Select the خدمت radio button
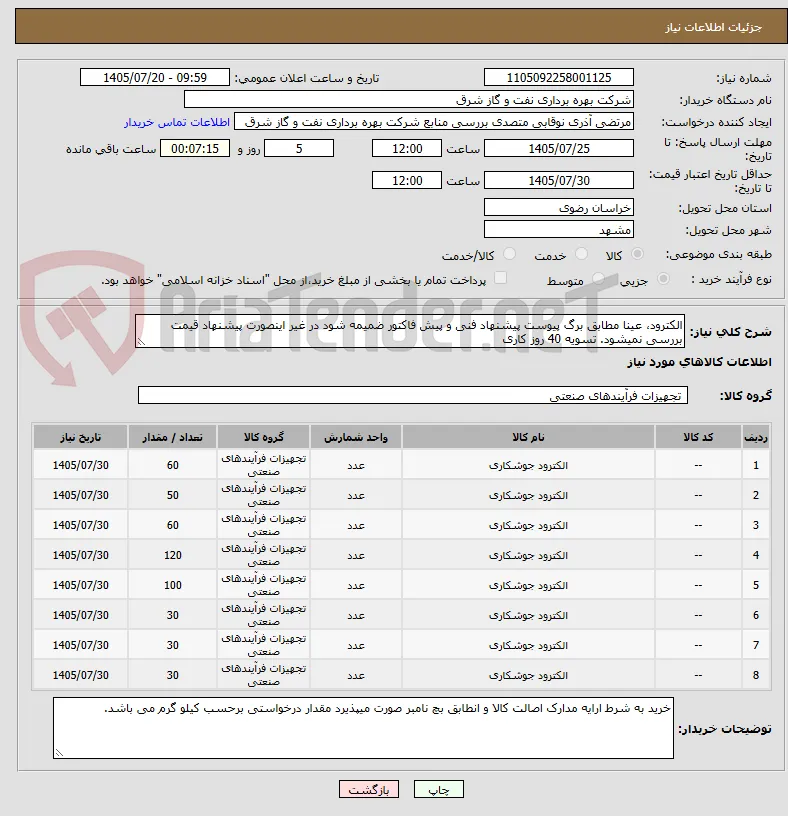788x816 pixels. click(x=581, y=254)
